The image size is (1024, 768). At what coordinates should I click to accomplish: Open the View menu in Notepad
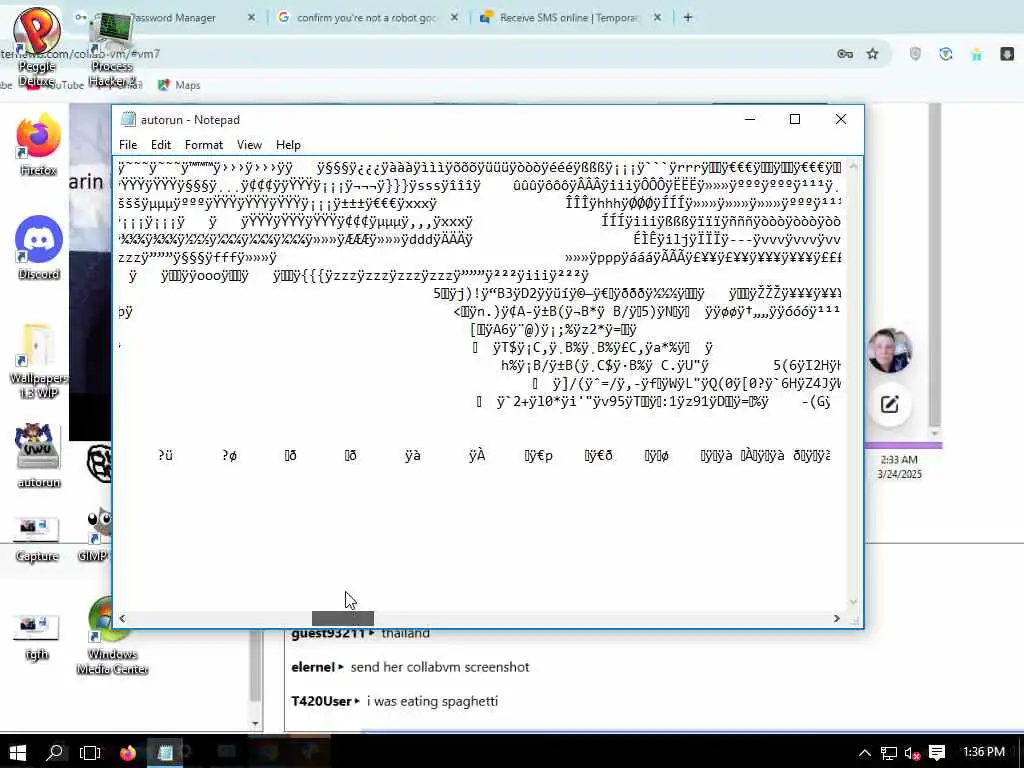tap(249, 145)
